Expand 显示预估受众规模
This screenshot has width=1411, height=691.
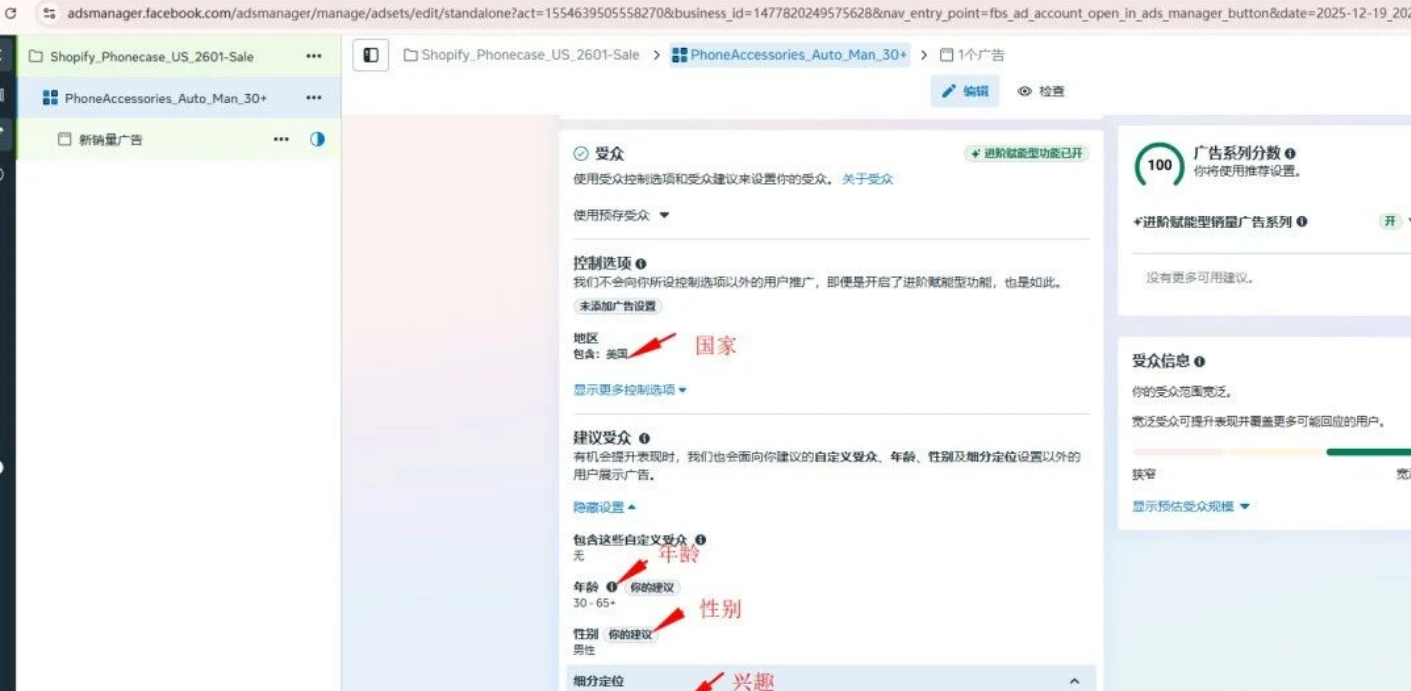click(x=1191, y=507)
